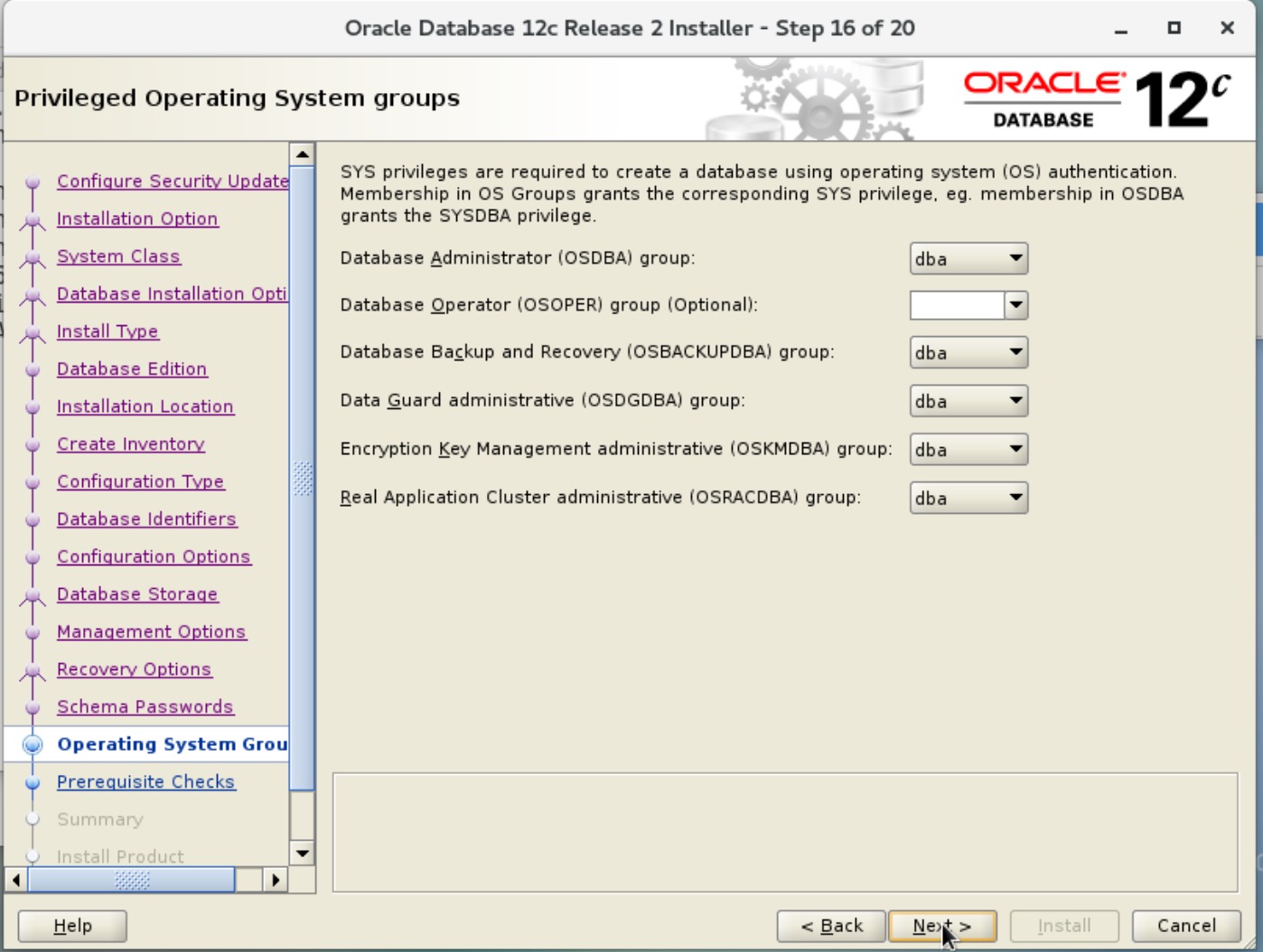
Task: Go to Create Inventory step
Action: [x=131, y=443]
